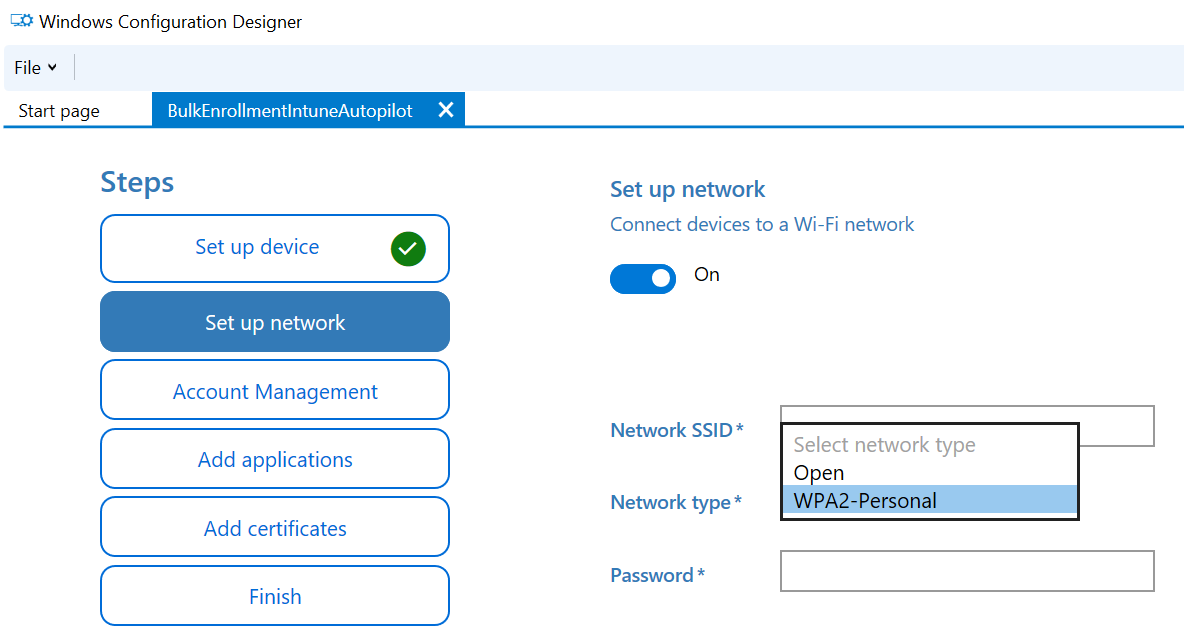Open the Add applications step
The height and width of the screenshot is (644, 1184).
[x=275, y=459]
